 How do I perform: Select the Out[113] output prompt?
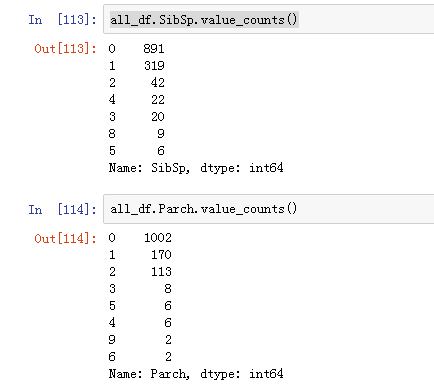click(65, 49)
